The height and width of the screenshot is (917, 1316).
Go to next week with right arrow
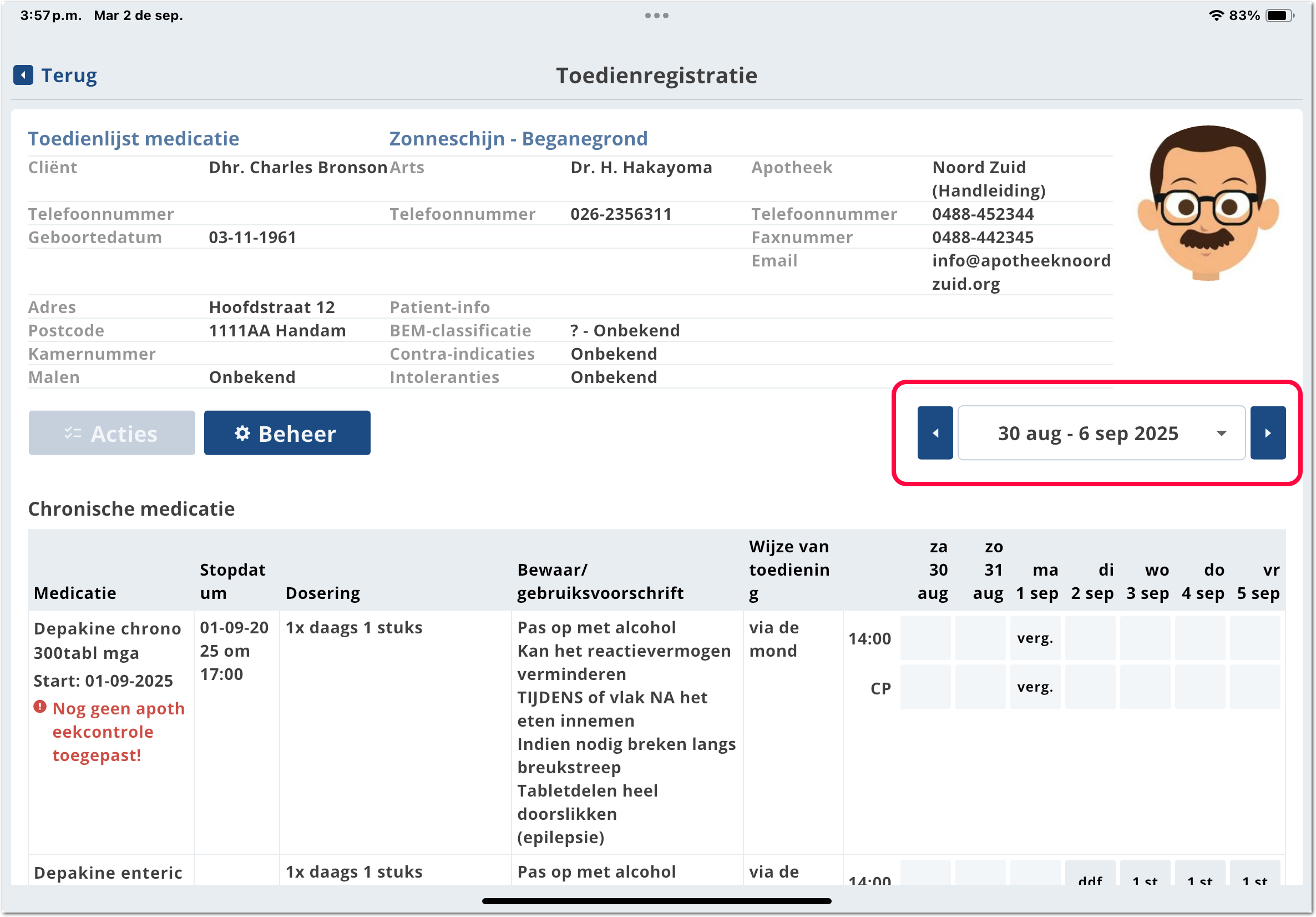1267,433
